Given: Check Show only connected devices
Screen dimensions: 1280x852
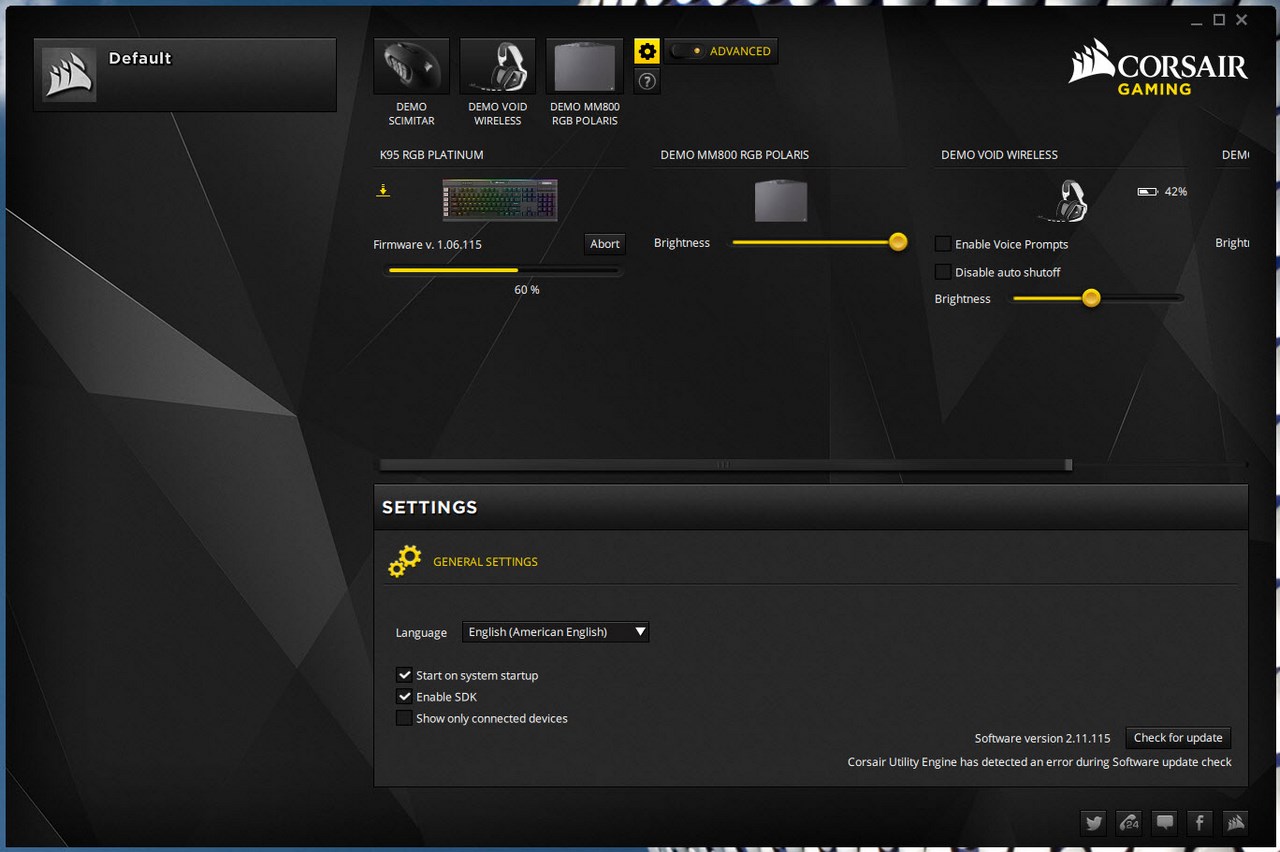Looking at the screenshot, I should pos(404,718).
